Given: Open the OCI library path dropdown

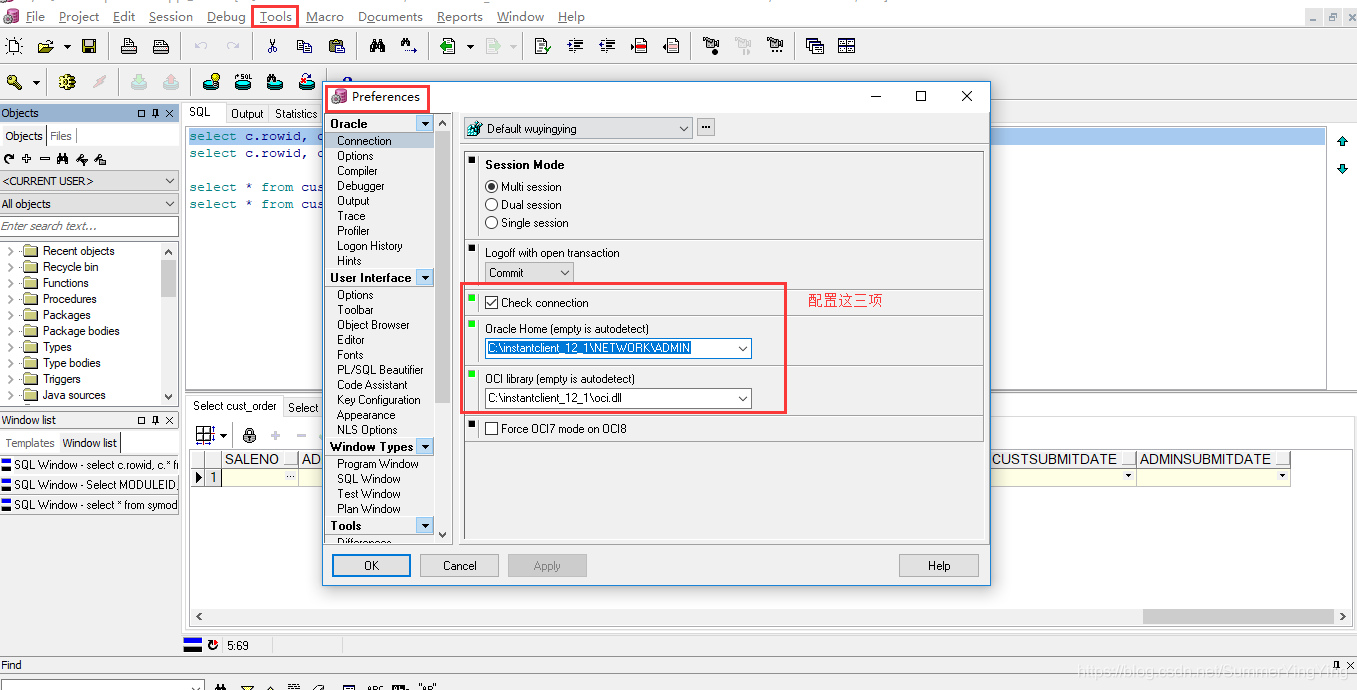Looking at the screenshot, I should [x=743, y=398].
